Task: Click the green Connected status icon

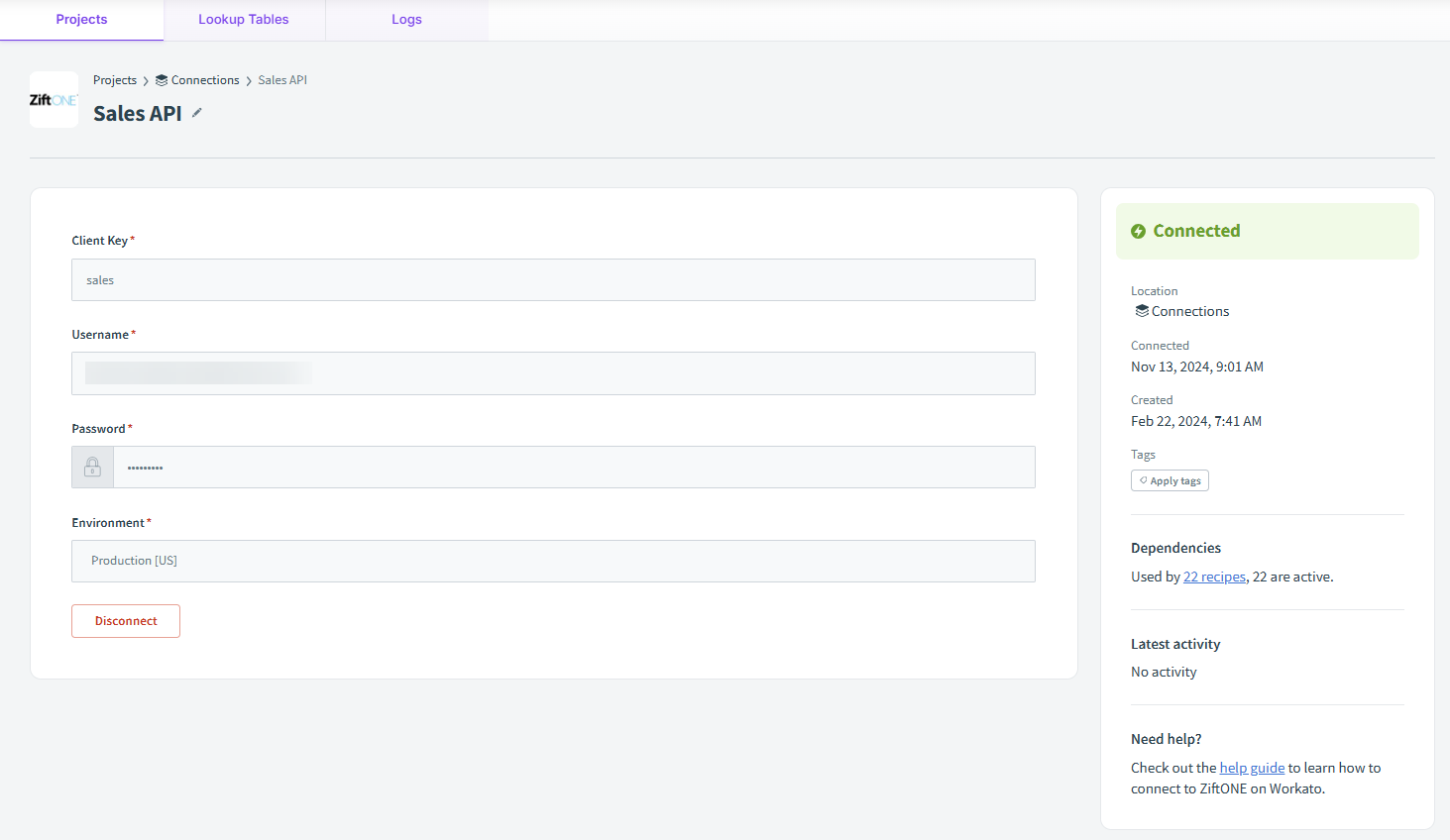Action: click(x=1139, y=231)
